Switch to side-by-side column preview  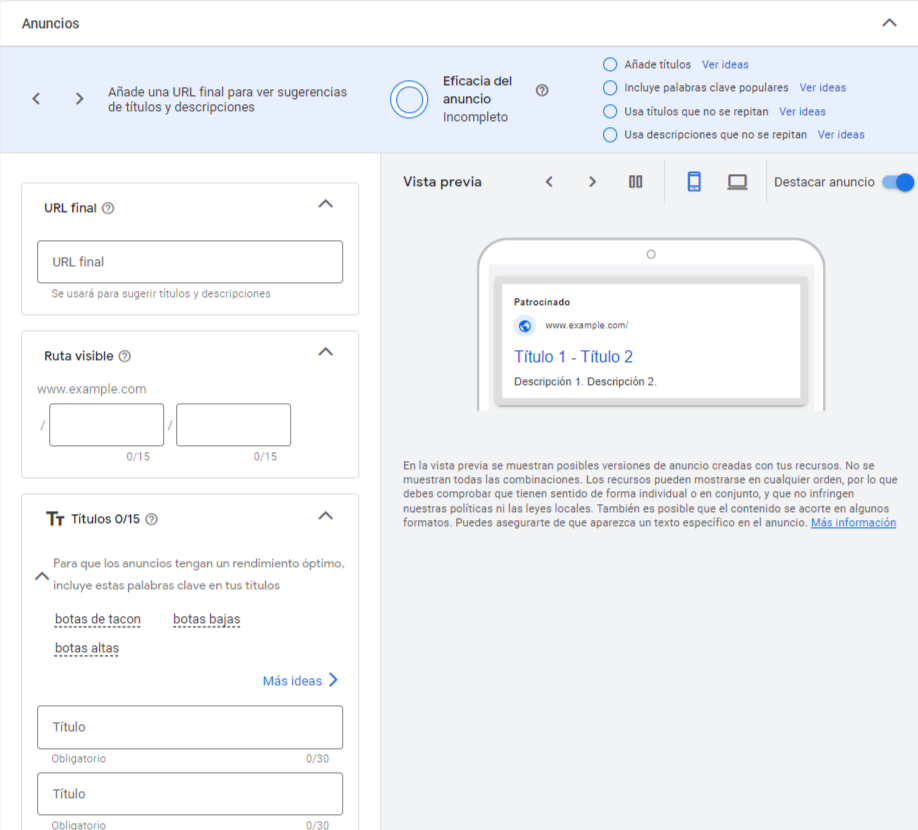pyautogui.click(x=635, y=182)
